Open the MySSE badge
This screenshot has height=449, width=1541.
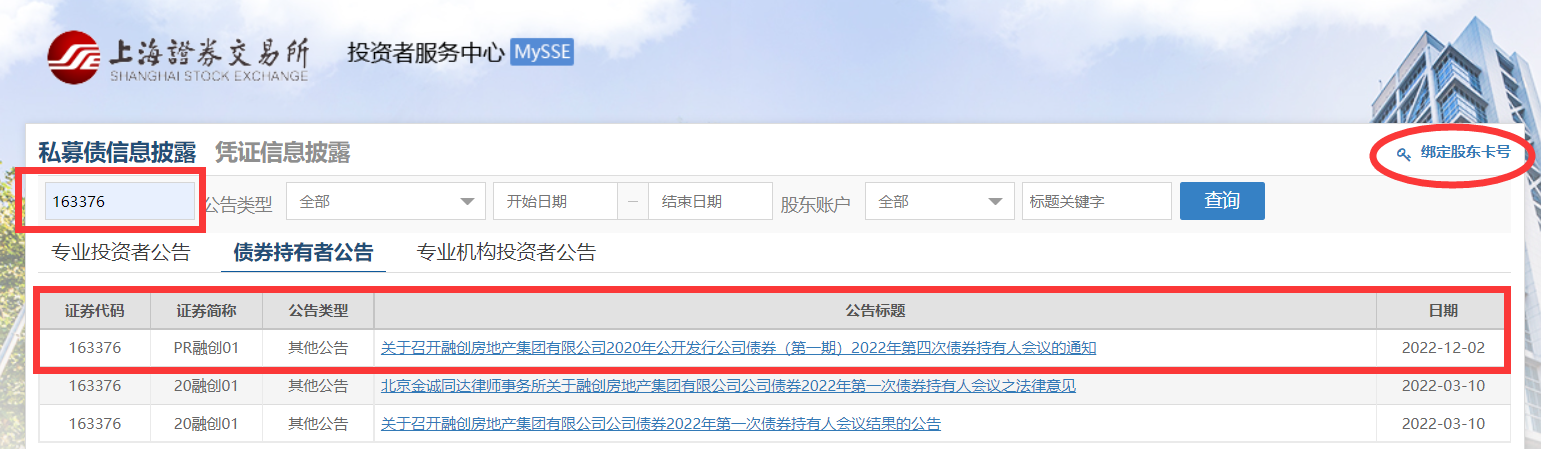tap(542, 52)
